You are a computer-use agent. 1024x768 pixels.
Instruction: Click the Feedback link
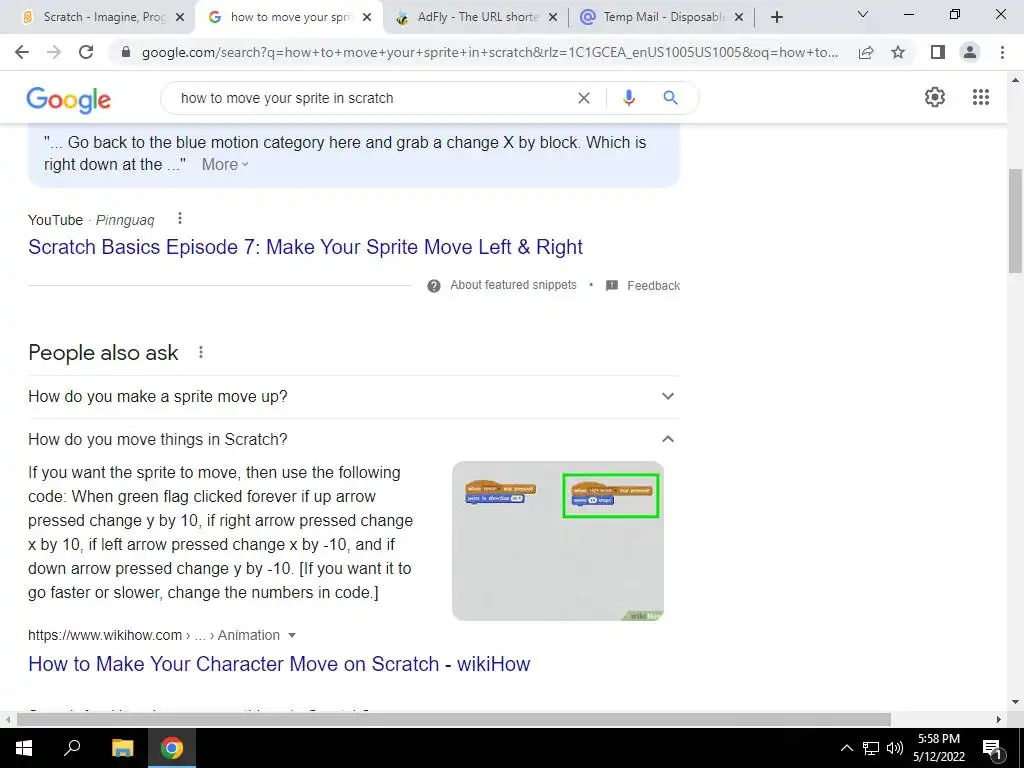[x=654, y=286]
